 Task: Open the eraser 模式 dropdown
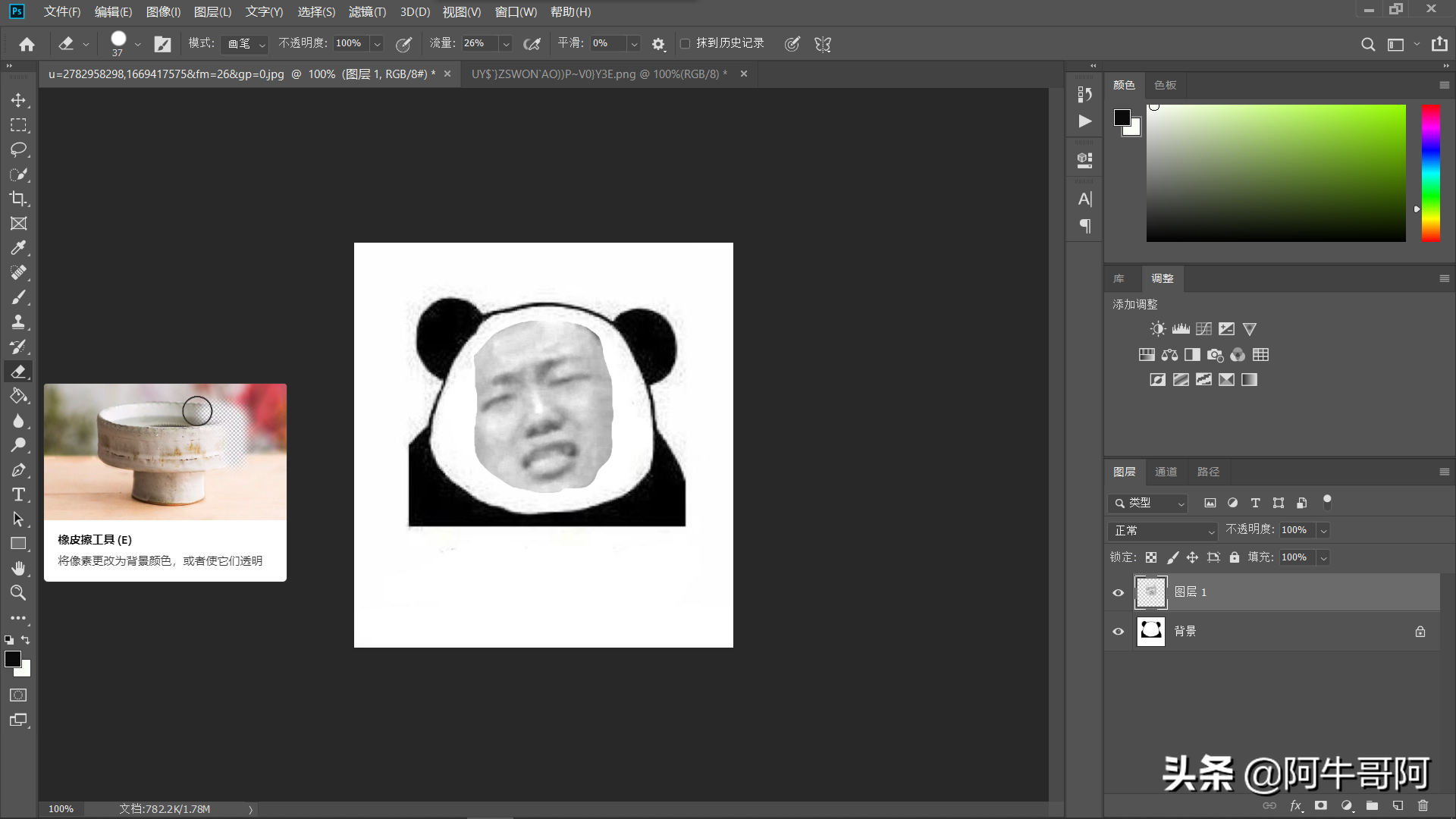click(x=245, y=44)
